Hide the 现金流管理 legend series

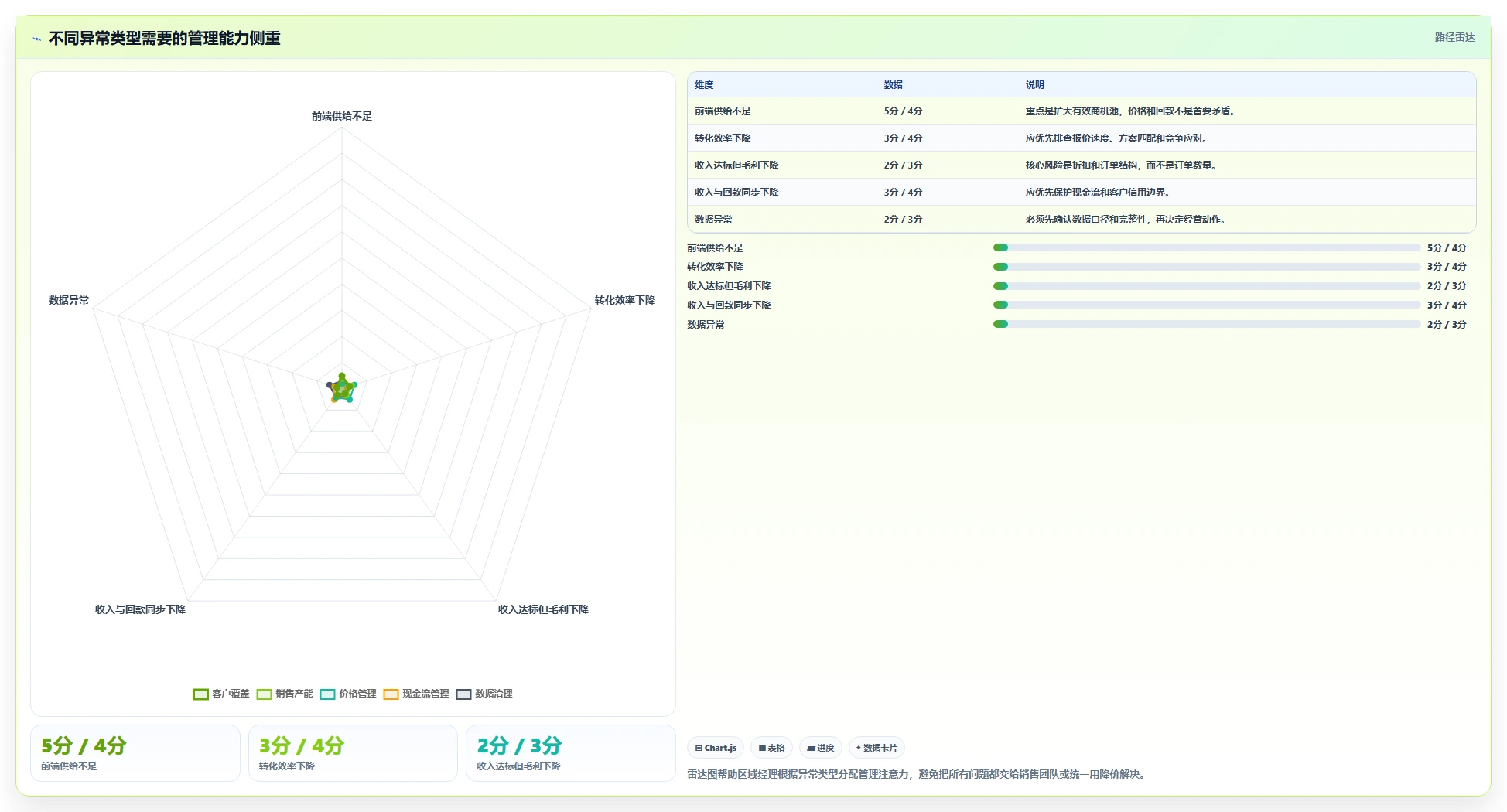click(x=416, y=694)
